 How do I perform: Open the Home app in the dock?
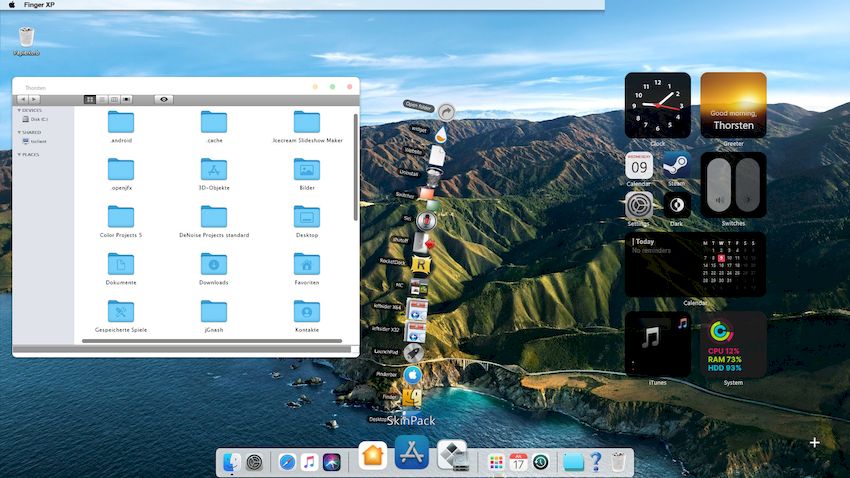pyautogui.click(x=372, y=455)
